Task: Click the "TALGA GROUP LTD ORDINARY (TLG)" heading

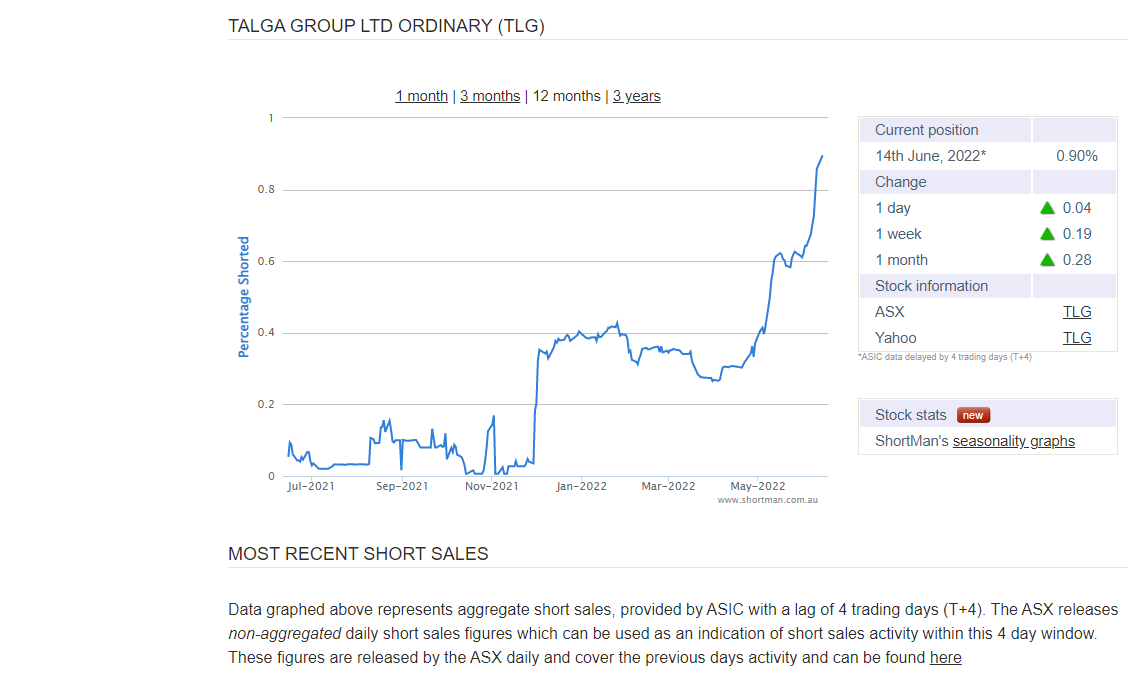Action: [386, 26]
